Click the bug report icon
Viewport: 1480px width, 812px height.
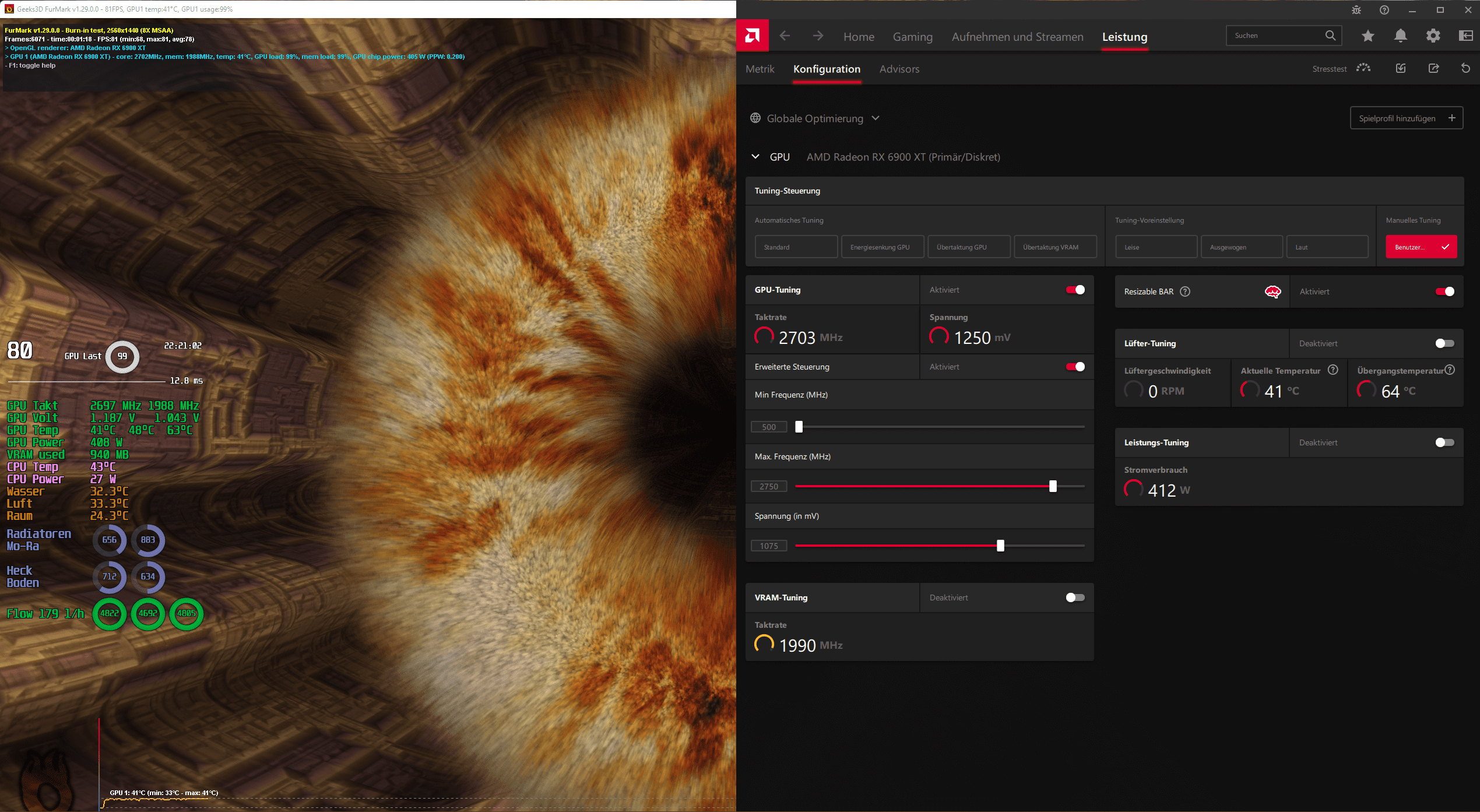[x=1356, y=10]
